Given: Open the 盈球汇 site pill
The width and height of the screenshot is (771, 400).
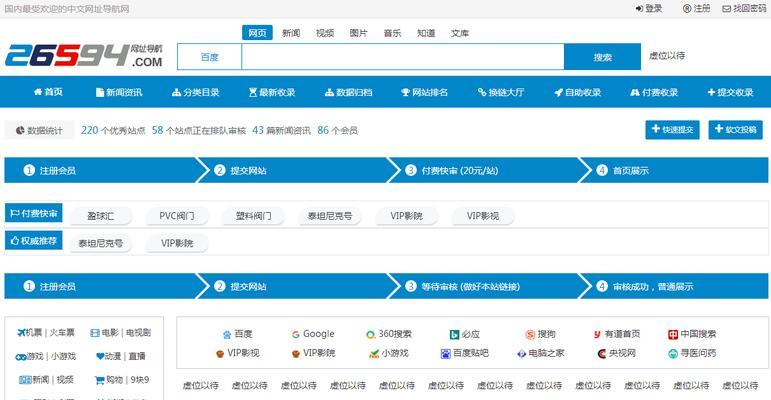Looking at the screenshot, I should point(100,216).
